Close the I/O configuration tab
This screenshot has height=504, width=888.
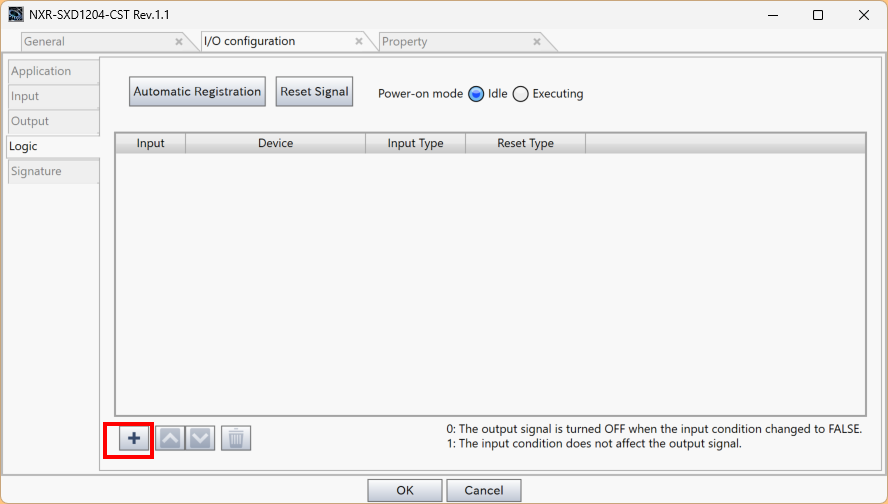coord(358,41)
